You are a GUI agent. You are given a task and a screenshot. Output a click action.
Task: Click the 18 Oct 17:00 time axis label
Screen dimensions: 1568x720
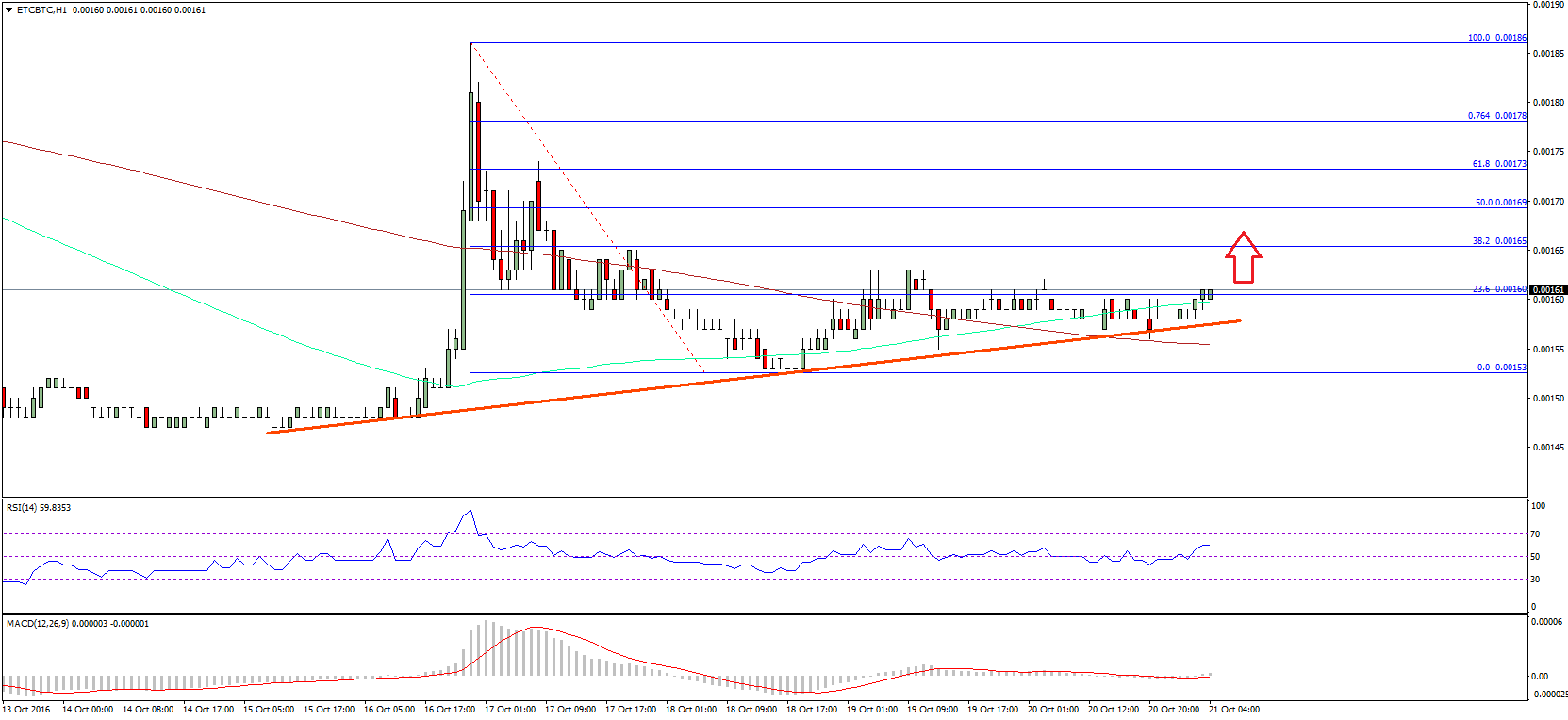[x=812, y=710]
